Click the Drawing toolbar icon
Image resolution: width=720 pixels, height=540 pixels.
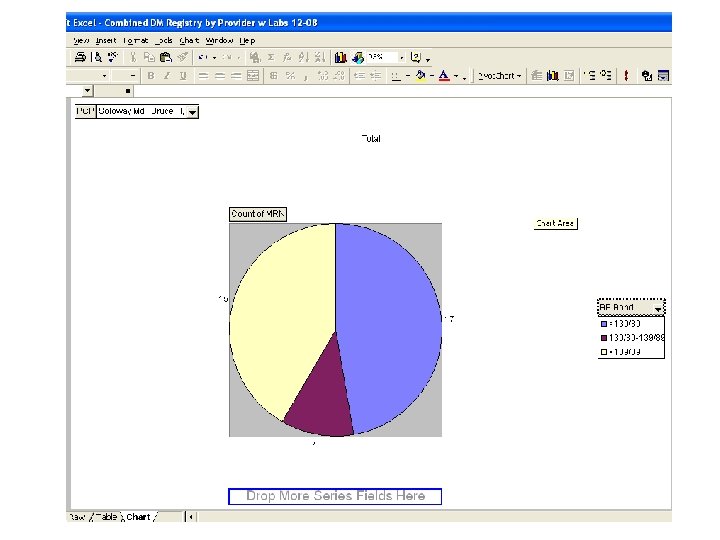(x=358, y=57)
